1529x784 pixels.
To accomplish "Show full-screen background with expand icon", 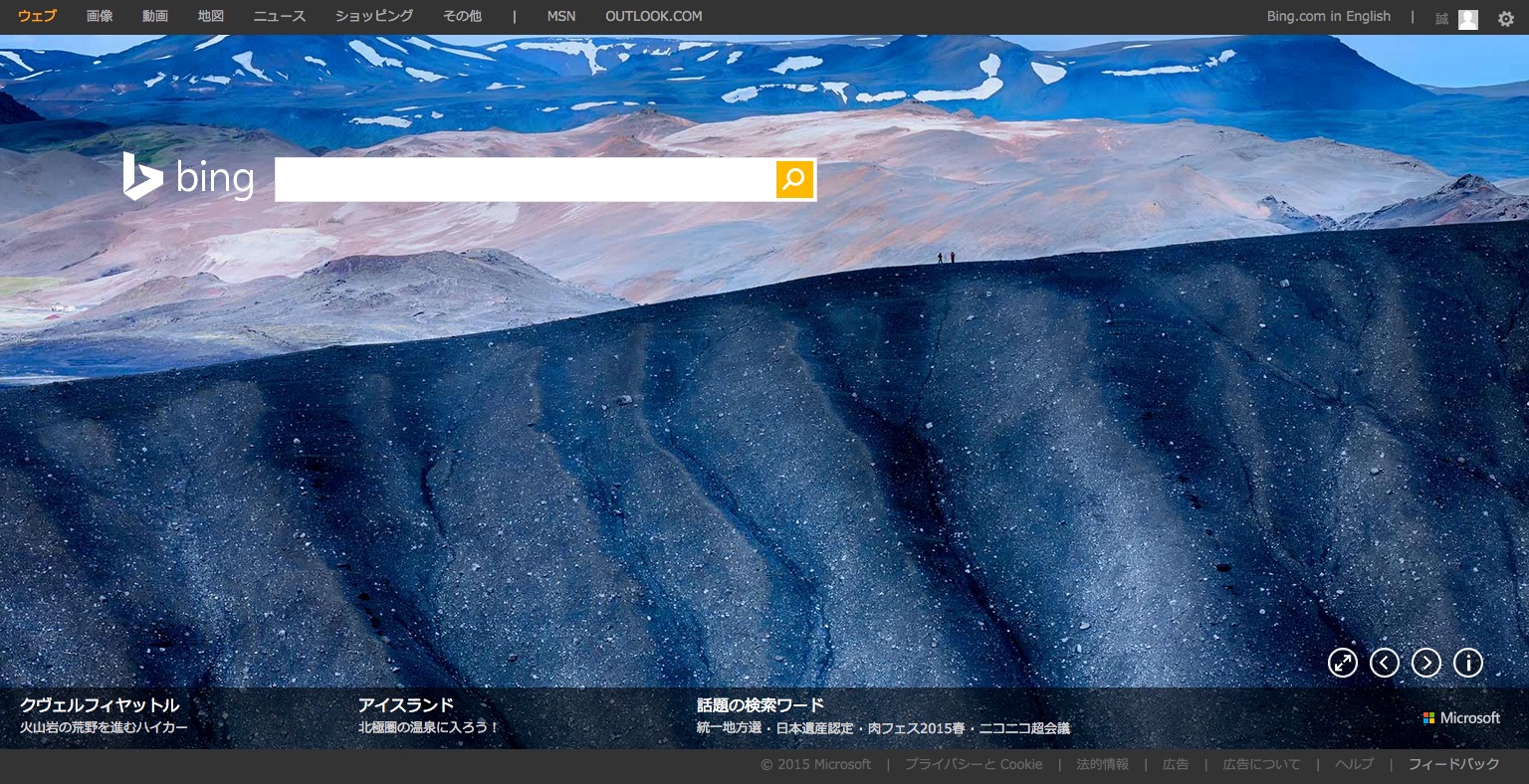I will (1343, 663).
